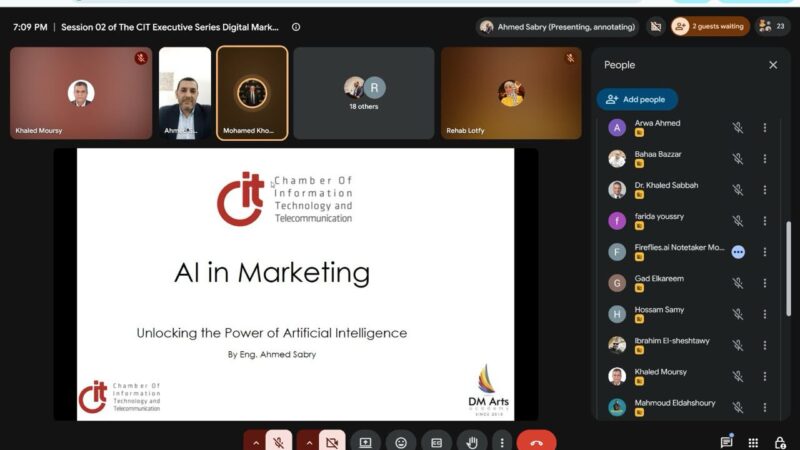Click Present now screen share icon
The width and height of the screenshot is (800, 450).
[365, 442]
